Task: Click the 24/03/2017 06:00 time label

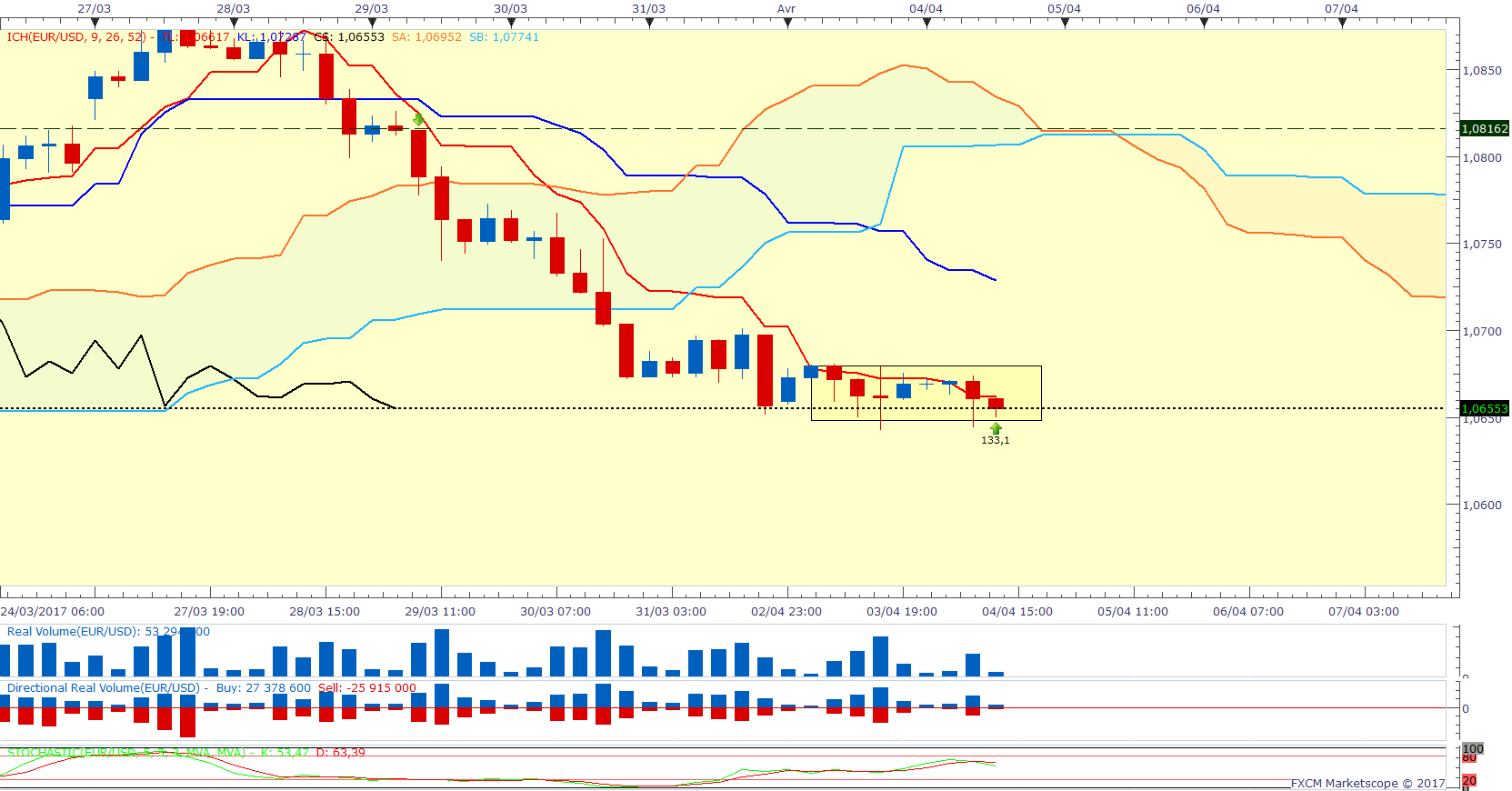Action: click(x=53, y=612)
